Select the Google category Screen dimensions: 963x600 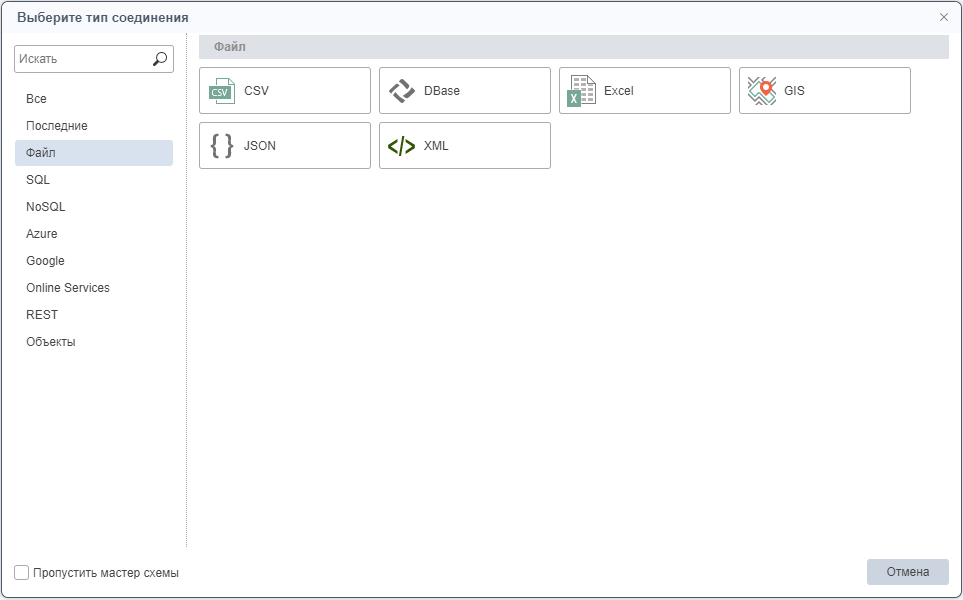point(45,261)
